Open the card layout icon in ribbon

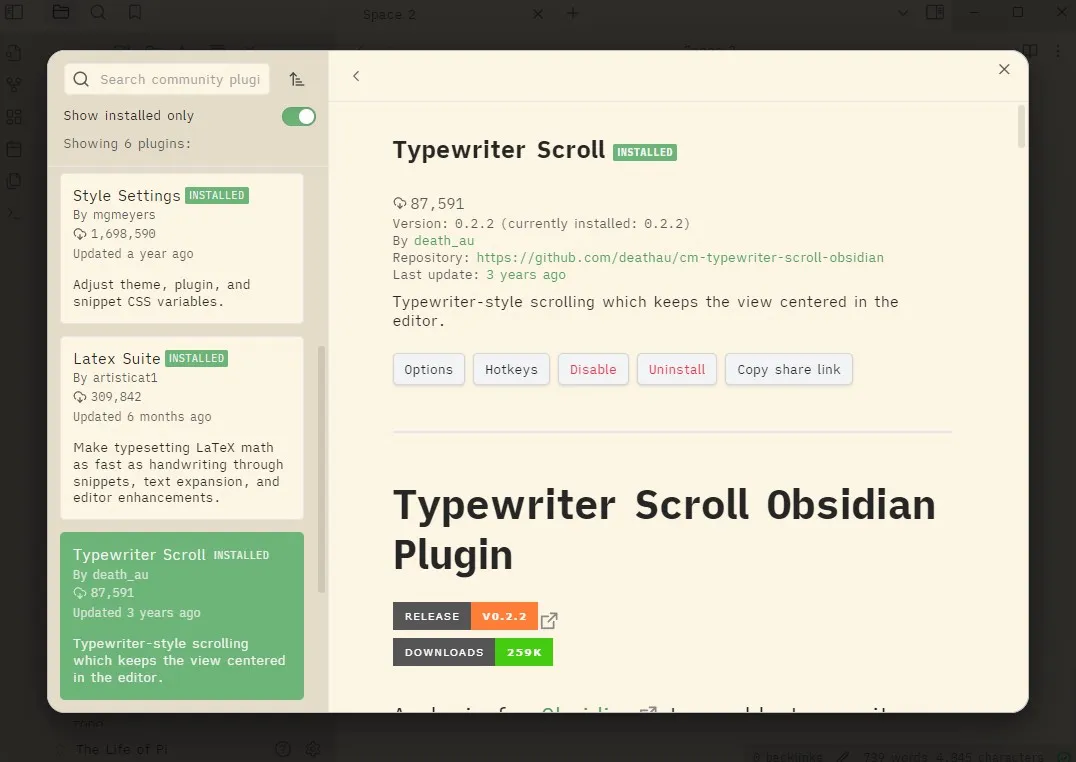pyautogui.click(x=13, y=117)
